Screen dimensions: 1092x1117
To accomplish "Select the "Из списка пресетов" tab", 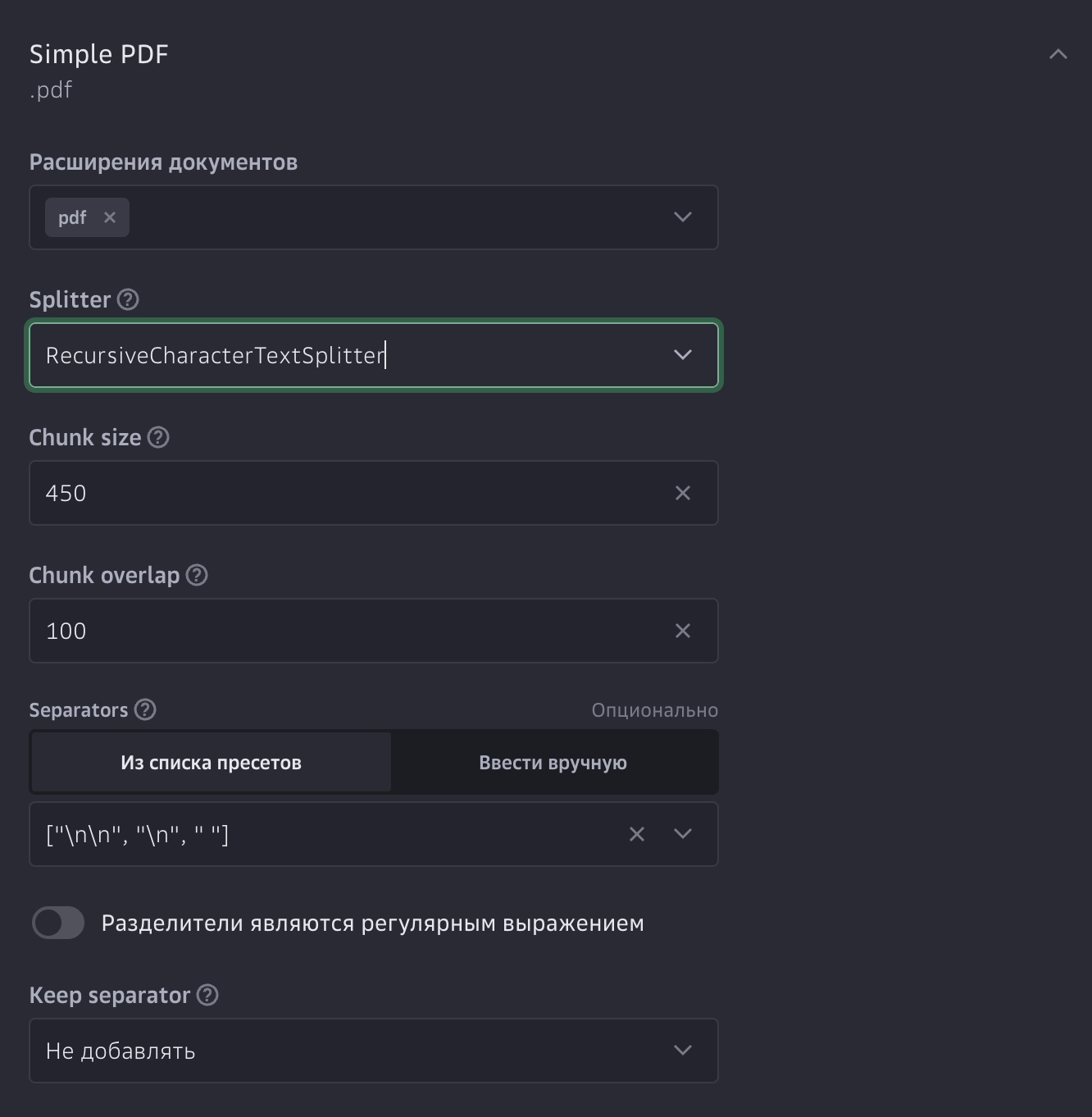I will pos(211,763).
